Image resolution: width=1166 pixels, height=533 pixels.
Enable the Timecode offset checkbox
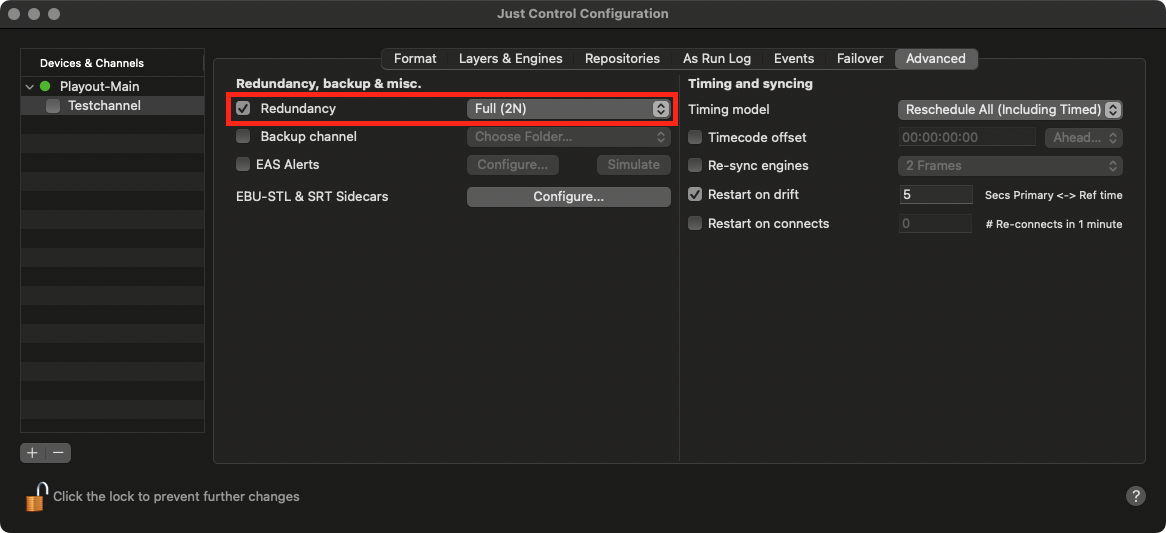tap(695, 138)
